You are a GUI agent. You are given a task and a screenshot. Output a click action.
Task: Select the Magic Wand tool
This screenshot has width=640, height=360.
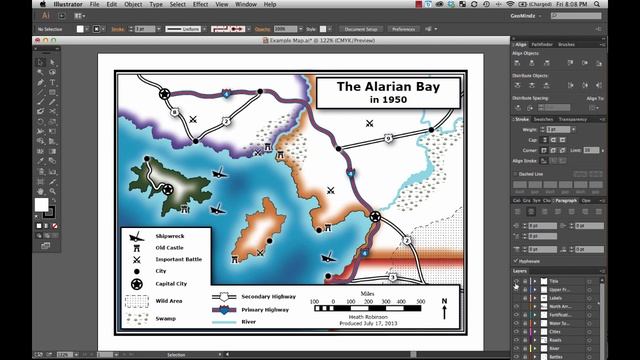tap(40, 72)
